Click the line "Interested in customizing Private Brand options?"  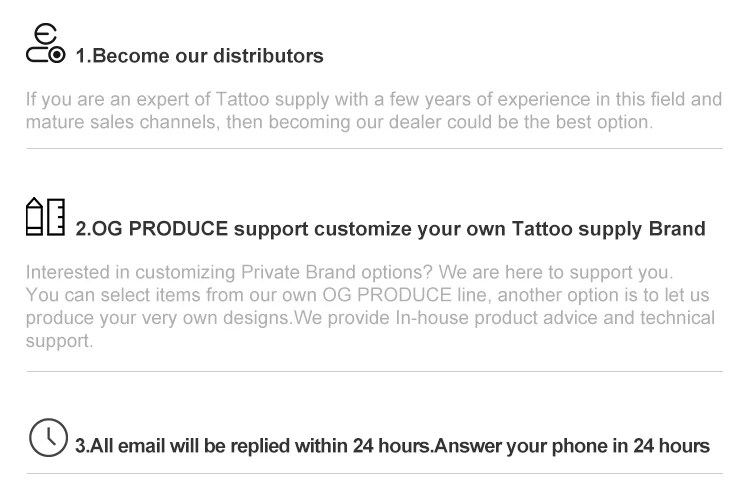pyautogui.click(x=350, y=272)
